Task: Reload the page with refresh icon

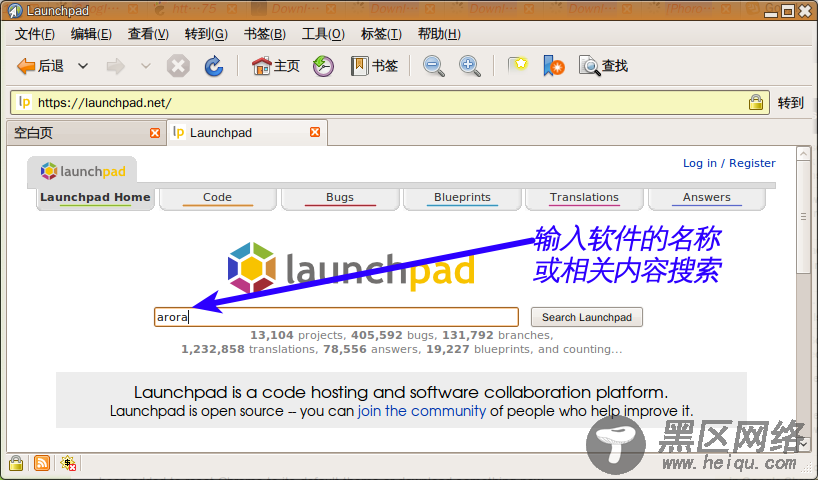Action: click(x=214, y=66)
